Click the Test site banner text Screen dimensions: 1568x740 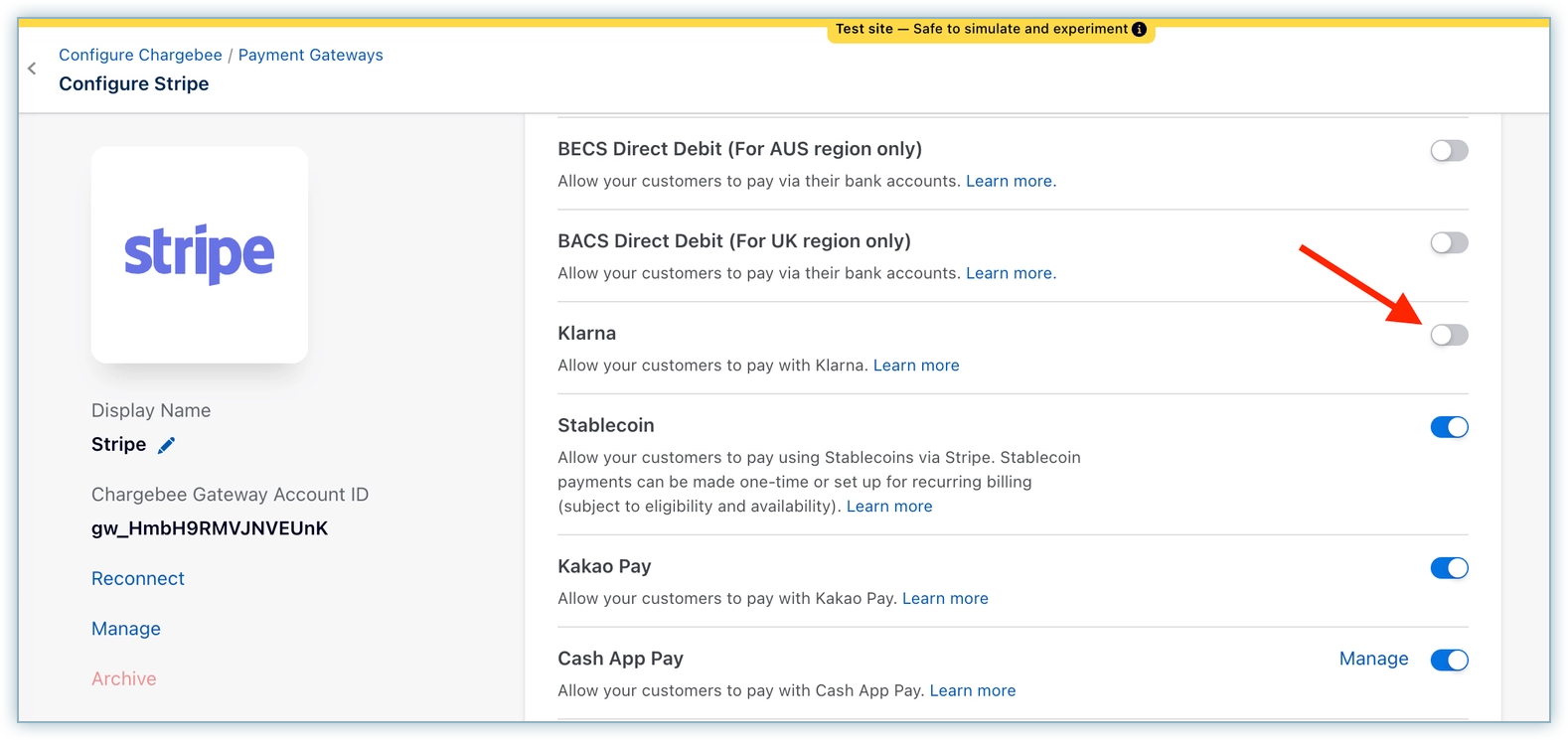click(x=982, y=29)
